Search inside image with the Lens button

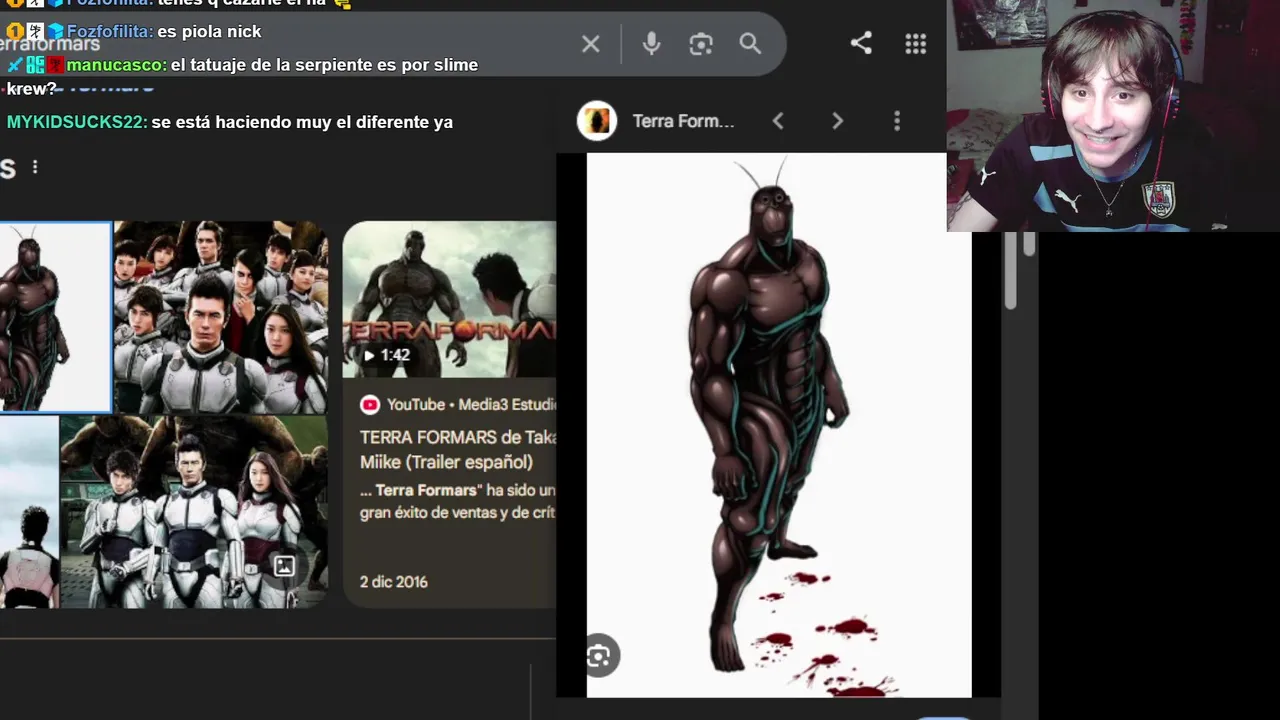[x=599, y=656]
